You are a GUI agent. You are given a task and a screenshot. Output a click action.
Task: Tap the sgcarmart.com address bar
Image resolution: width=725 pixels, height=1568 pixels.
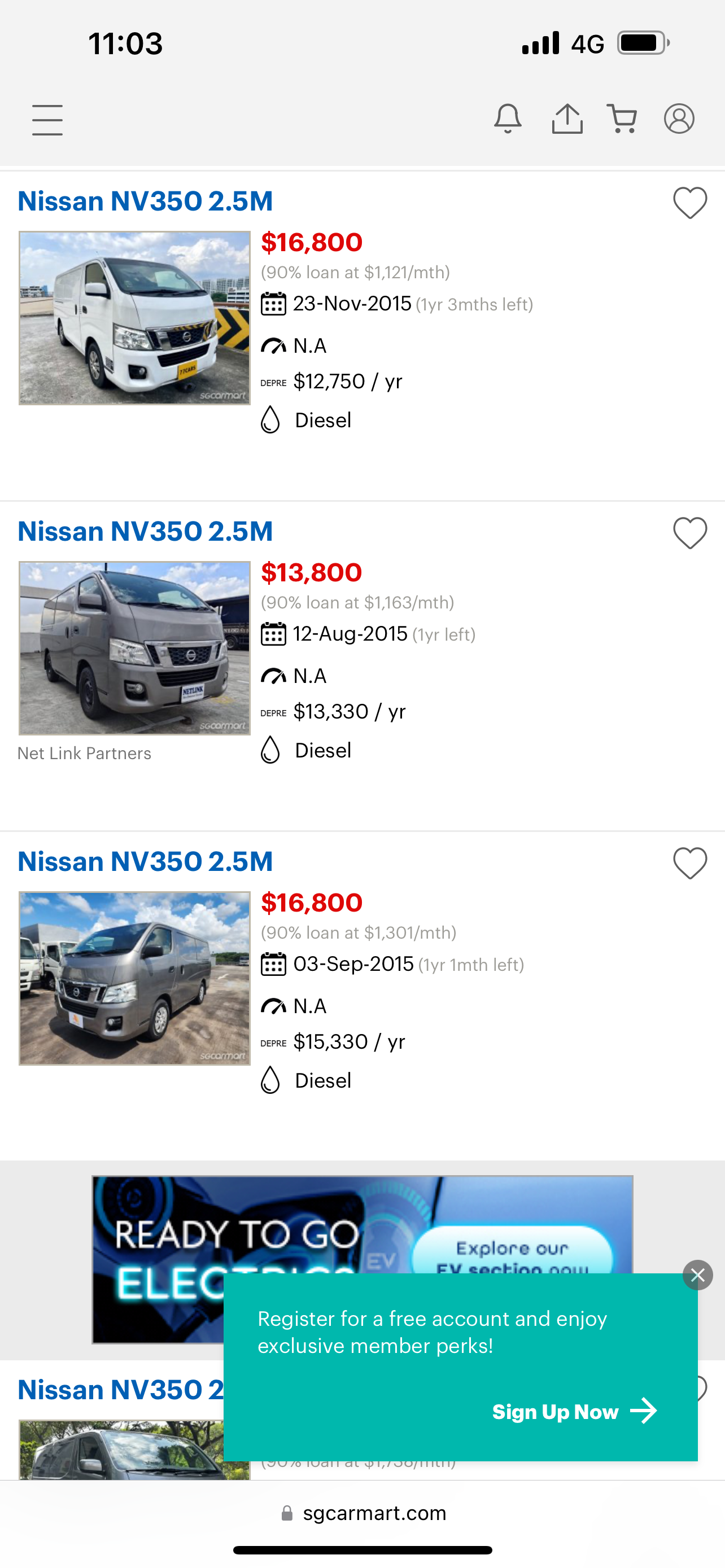click(363, 1513)
